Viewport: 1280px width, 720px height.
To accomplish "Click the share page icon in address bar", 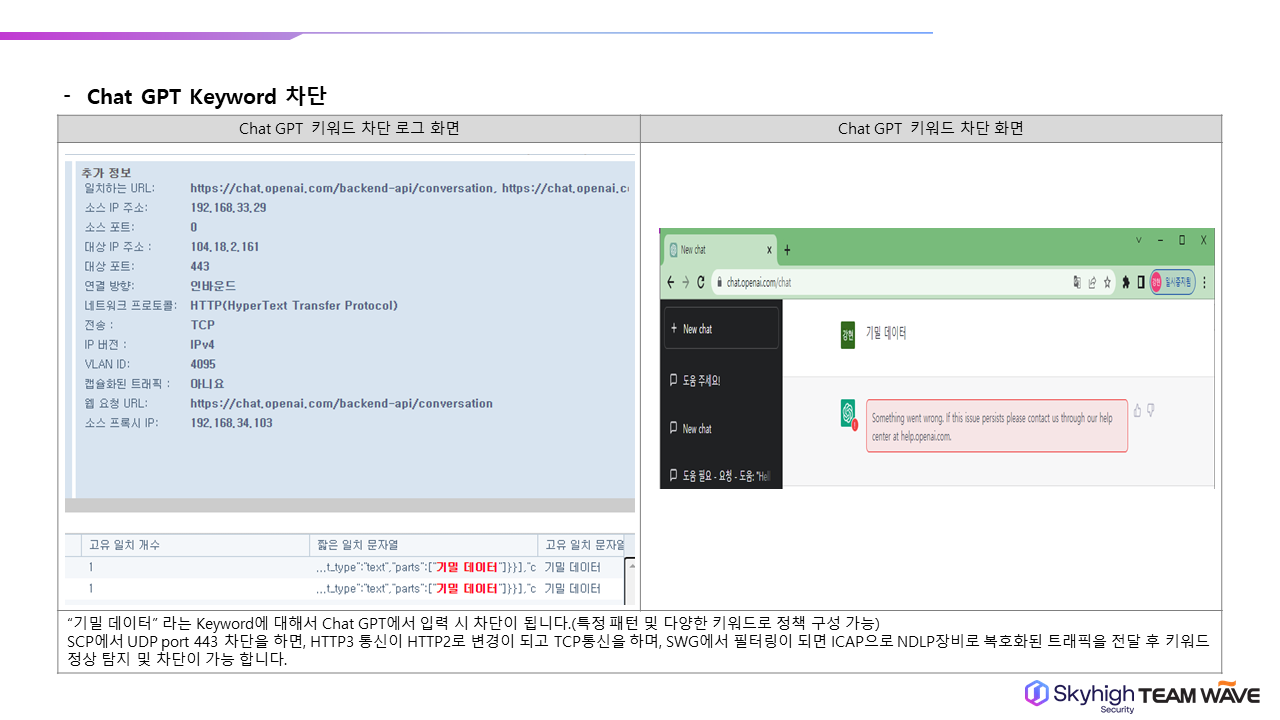I will 1091,283.
